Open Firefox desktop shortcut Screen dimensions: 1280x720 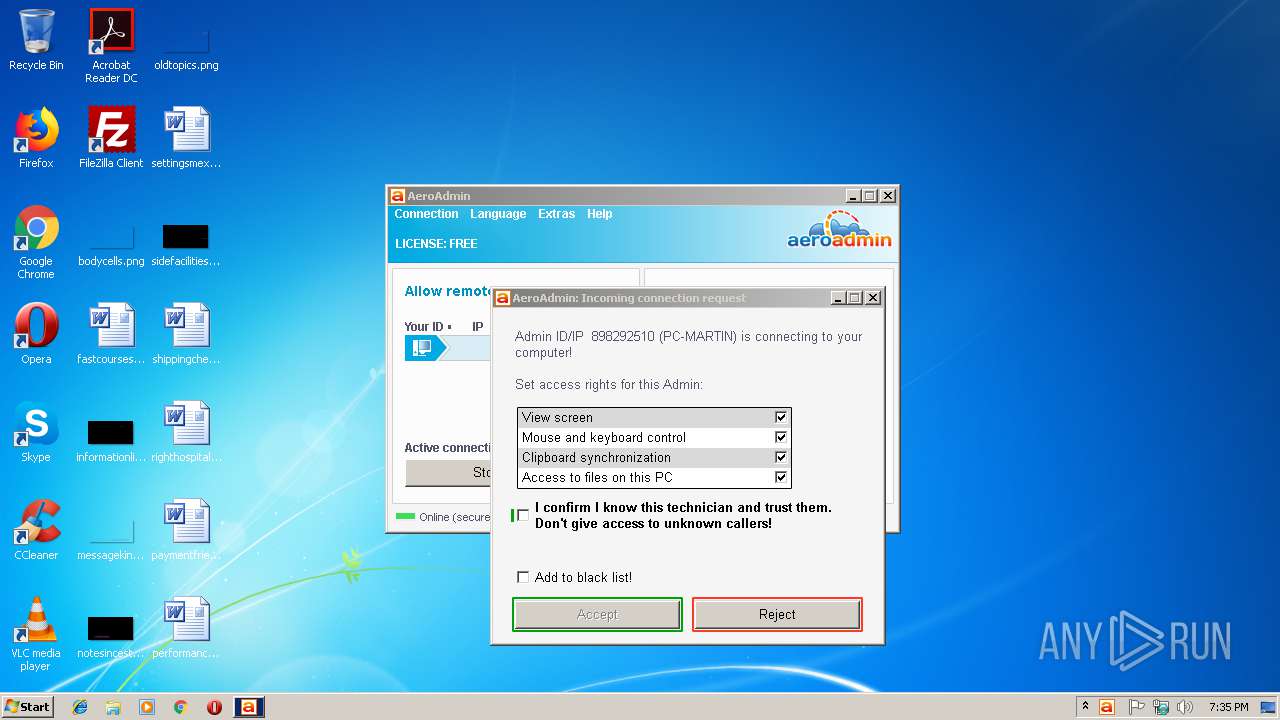[x=36, y=138]
